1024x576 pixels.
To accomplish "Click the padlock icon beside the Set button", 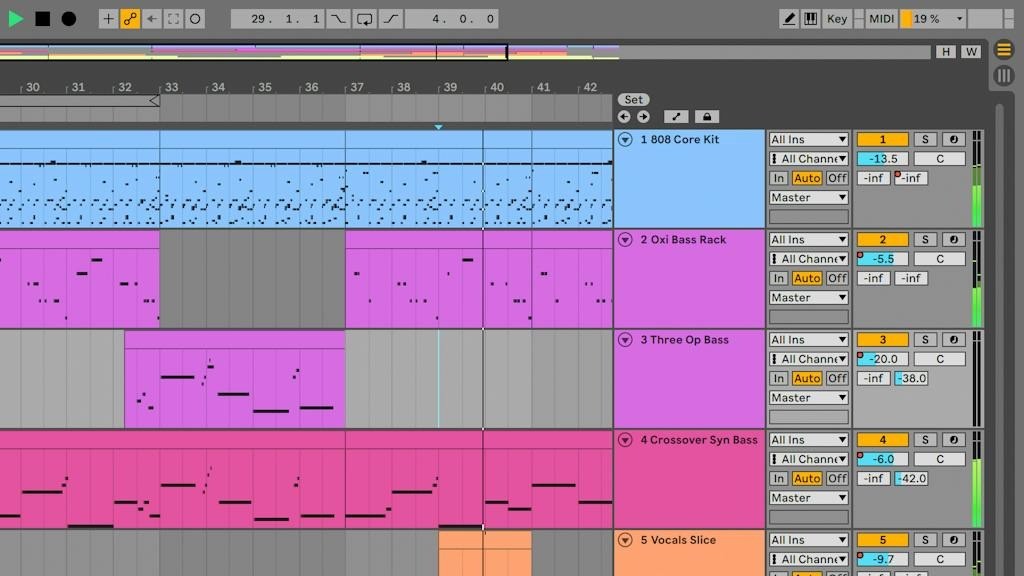I will [x=707, y=117].
